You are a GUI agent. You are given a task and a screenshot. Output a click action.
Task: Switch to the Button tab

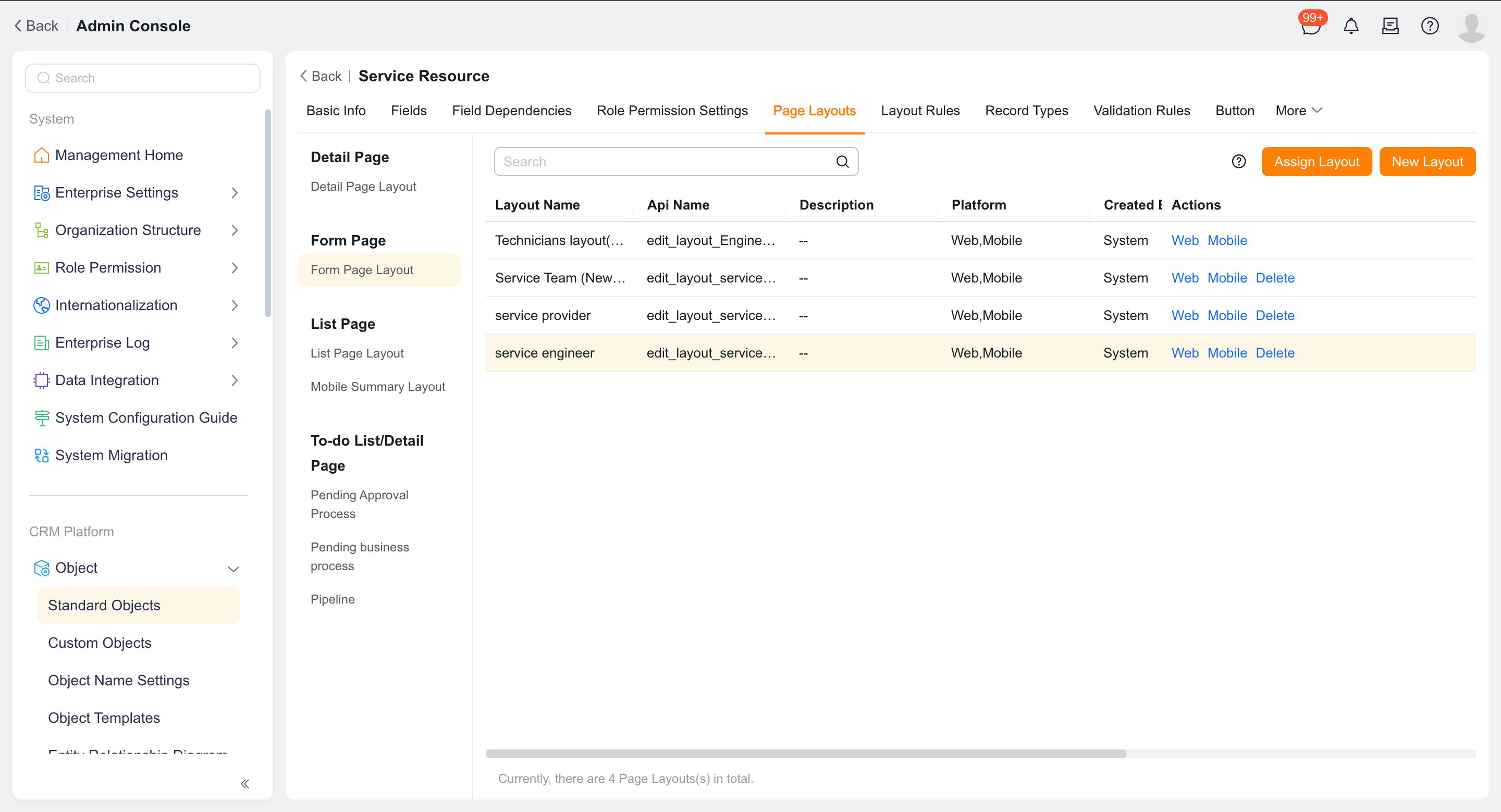[1234, 110]
